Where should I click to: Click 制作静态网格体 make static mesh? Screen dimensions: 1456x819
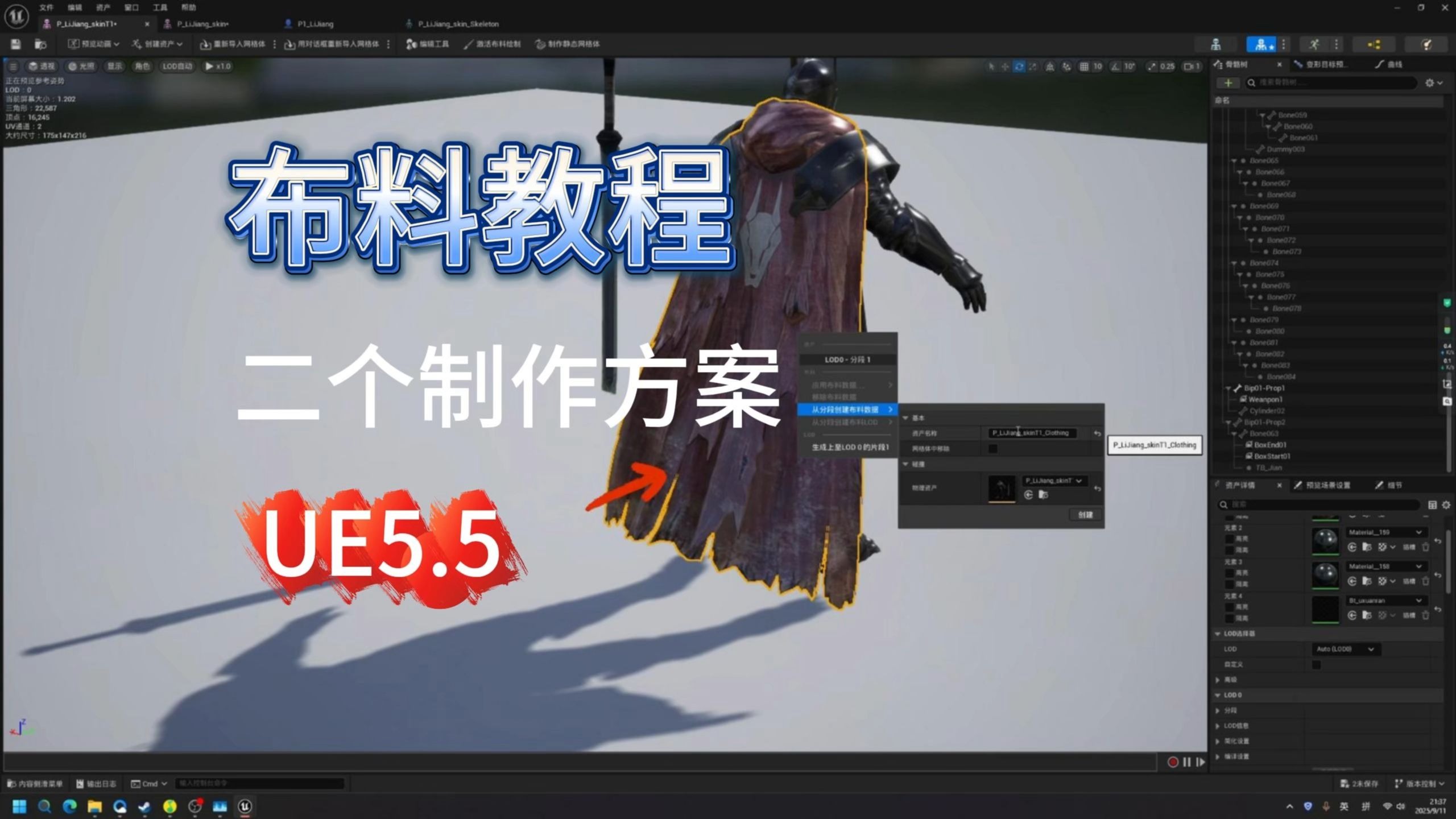pyautogui.click(x=568, y=44)
